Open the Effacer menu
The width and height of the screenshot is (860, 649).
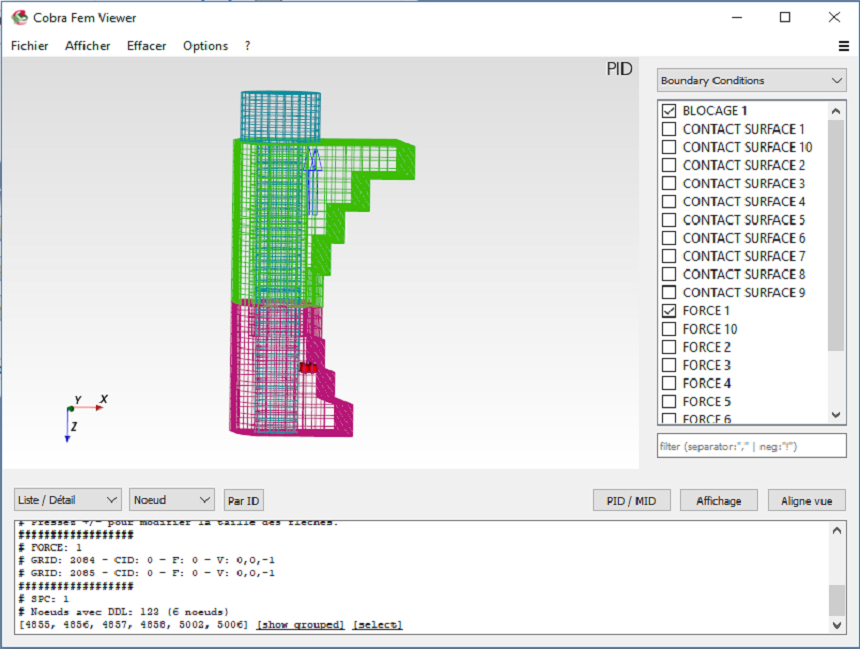[x=146, y=46]
